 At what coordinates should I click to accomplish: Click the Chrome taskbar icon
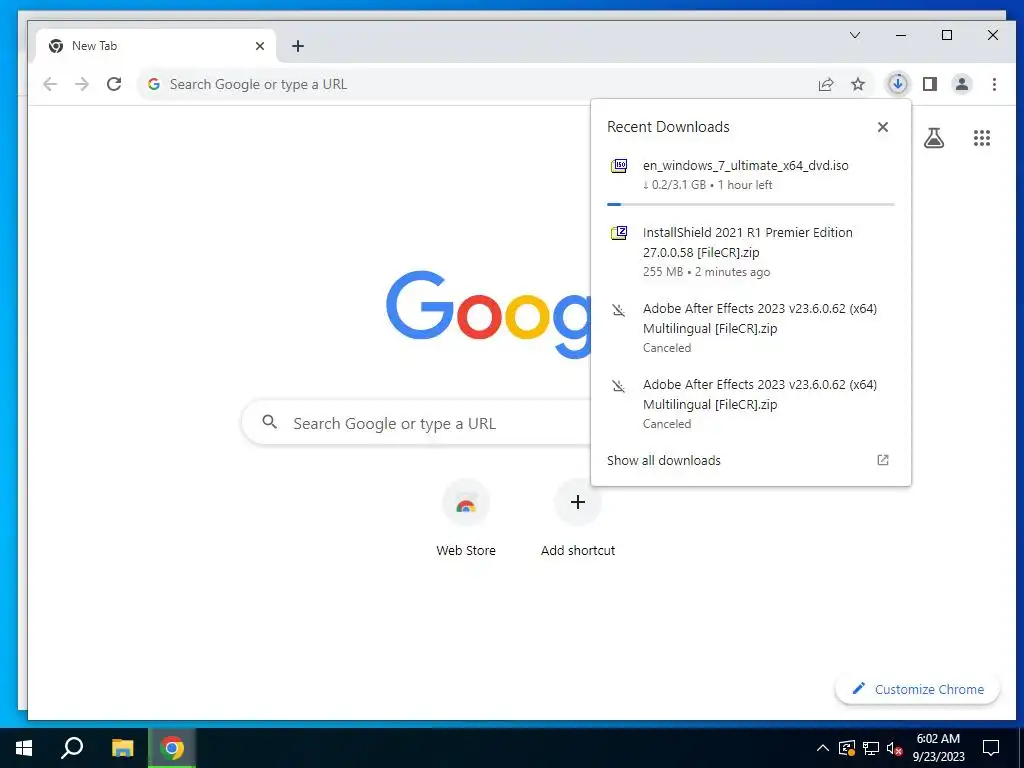click(x=172, y=748)
